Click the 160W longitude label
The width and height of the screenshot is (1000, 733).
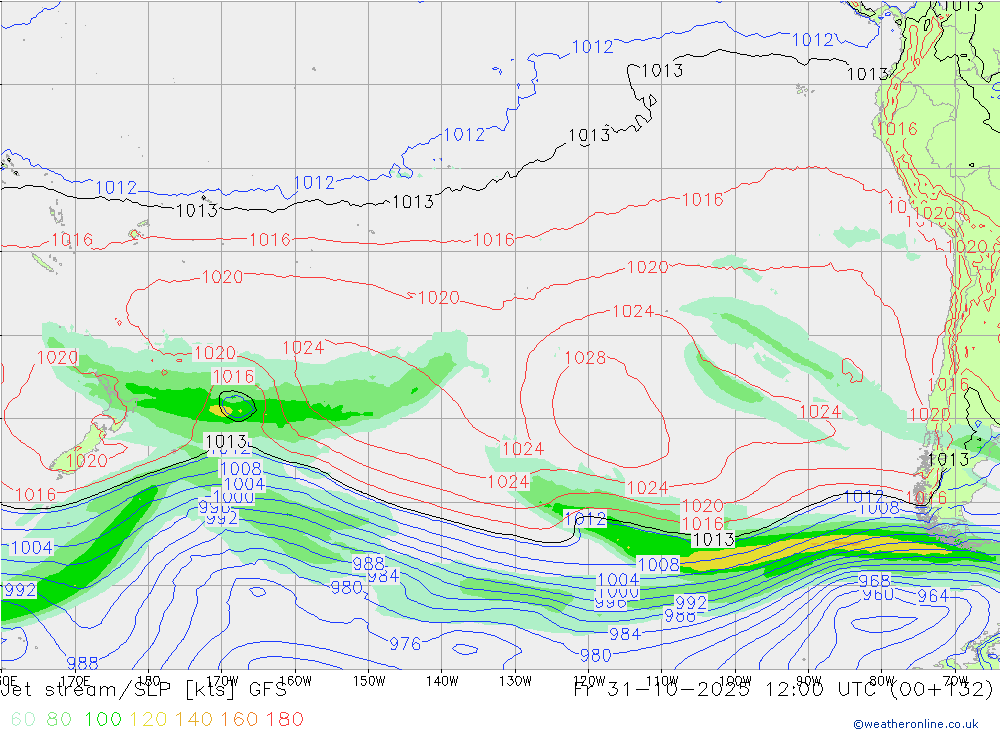click(295, 681)
